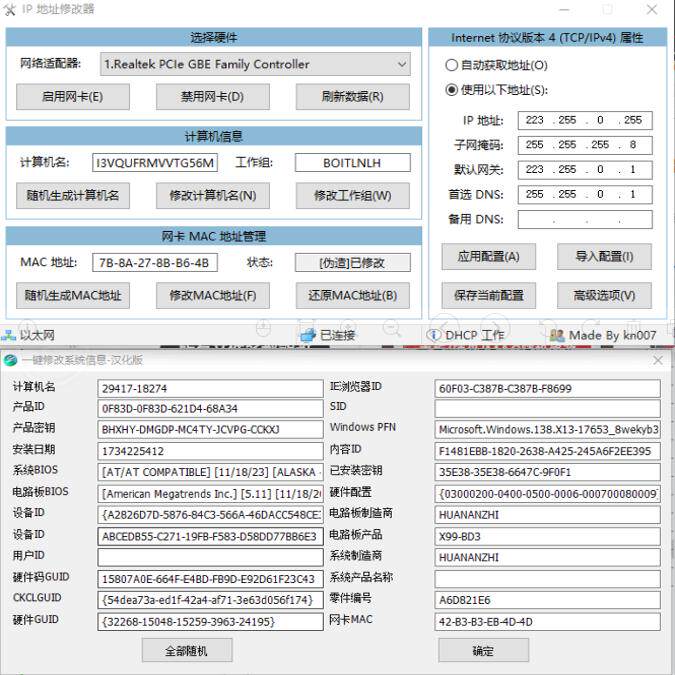Click the 状态 [伪造]已修改 status box
675x675 pixels.
(x=353, y=263)
